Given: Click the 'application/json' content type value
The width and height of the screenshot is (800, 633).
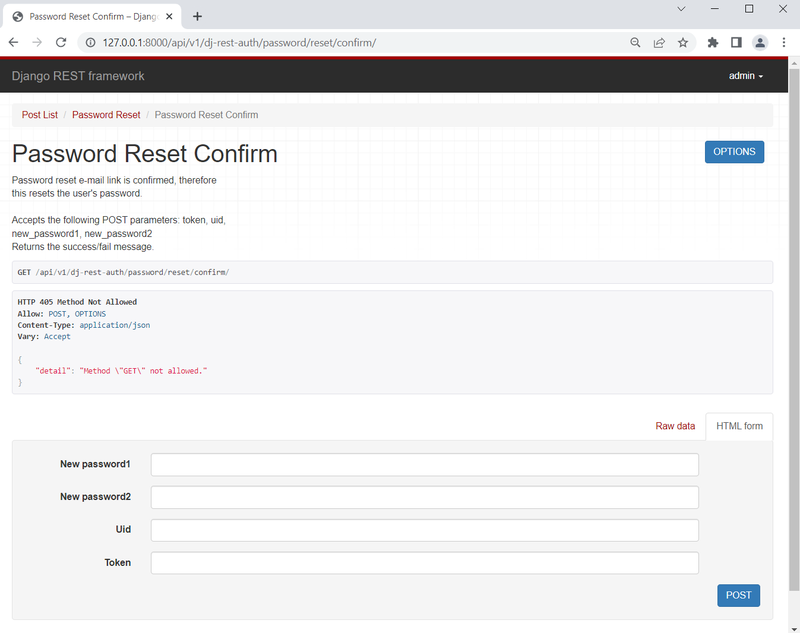Looking at the screenshot, I should tap(115, 325).
